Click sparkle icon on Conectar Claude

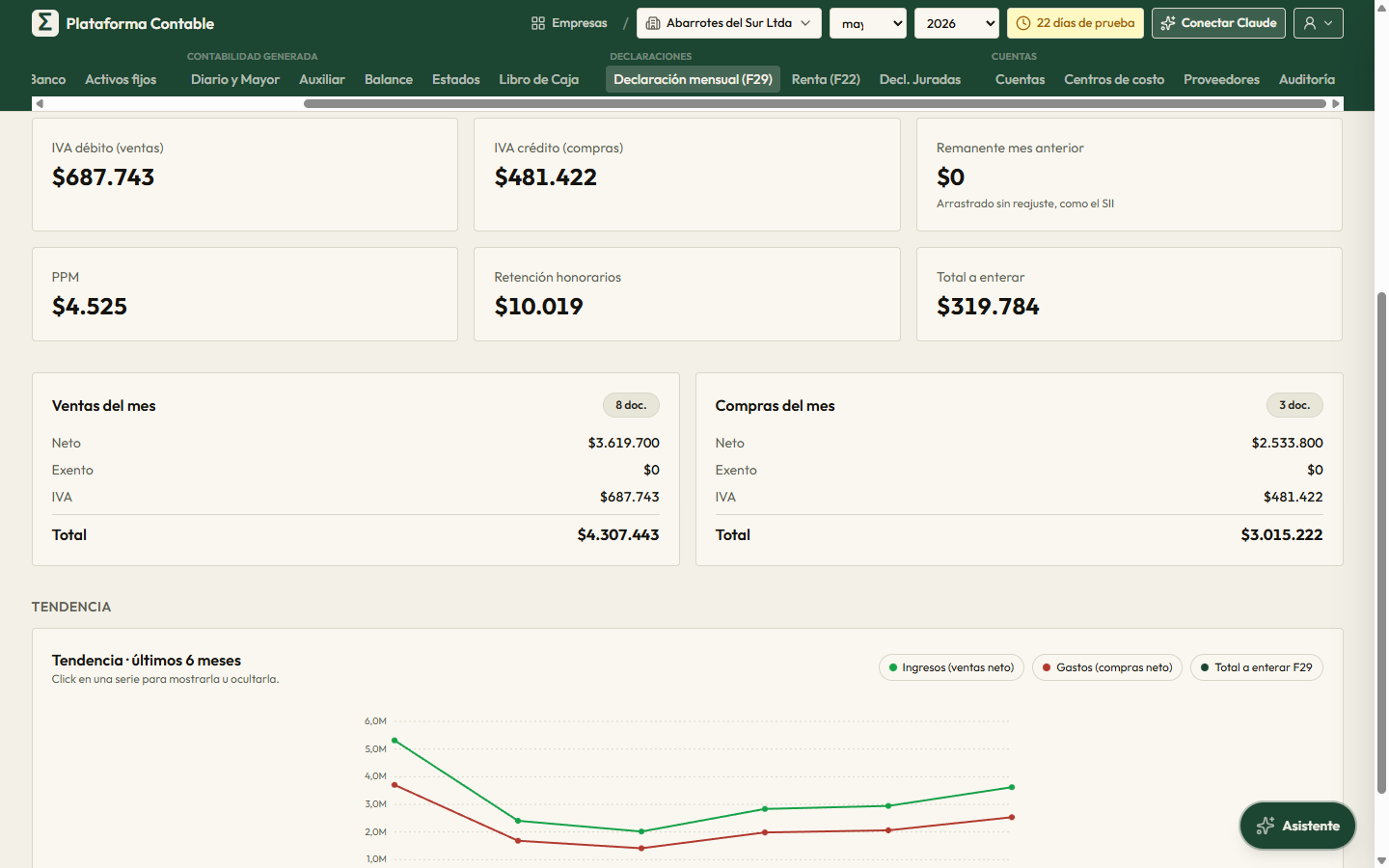[x=1168, y=23]
